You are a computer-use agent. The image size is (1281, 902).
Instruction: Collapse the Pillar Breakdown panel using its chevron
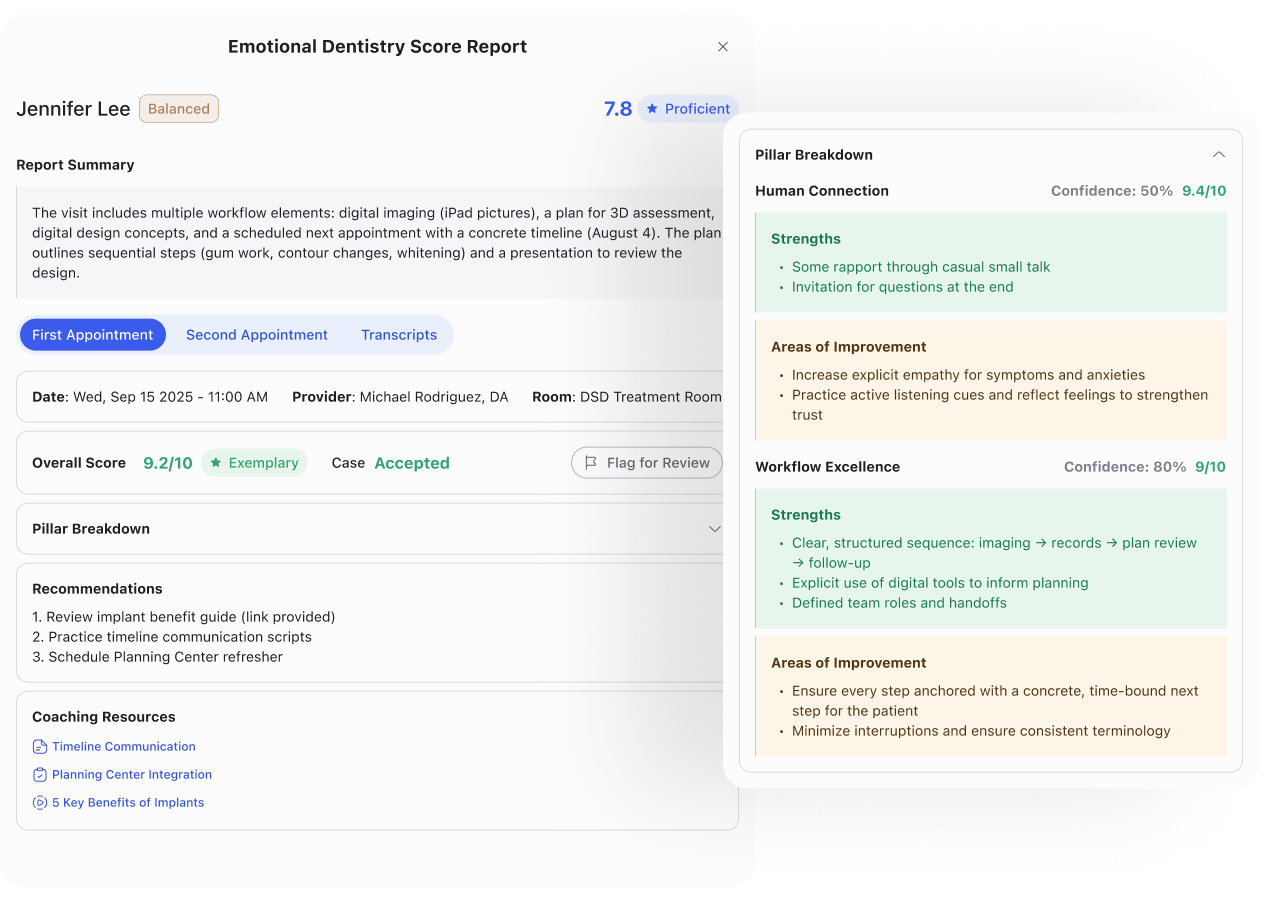click(1218, 155)
